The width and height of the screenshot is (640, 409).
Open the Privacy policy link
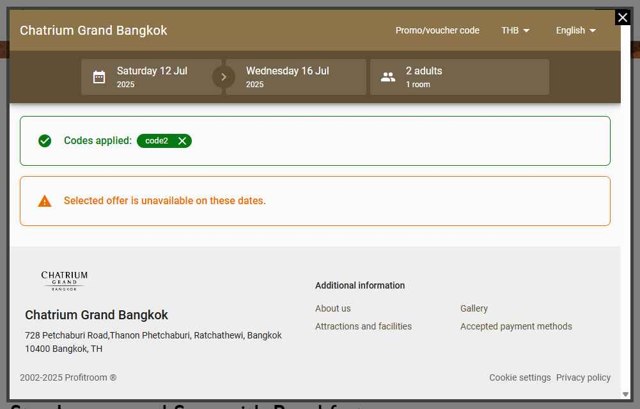583,378
